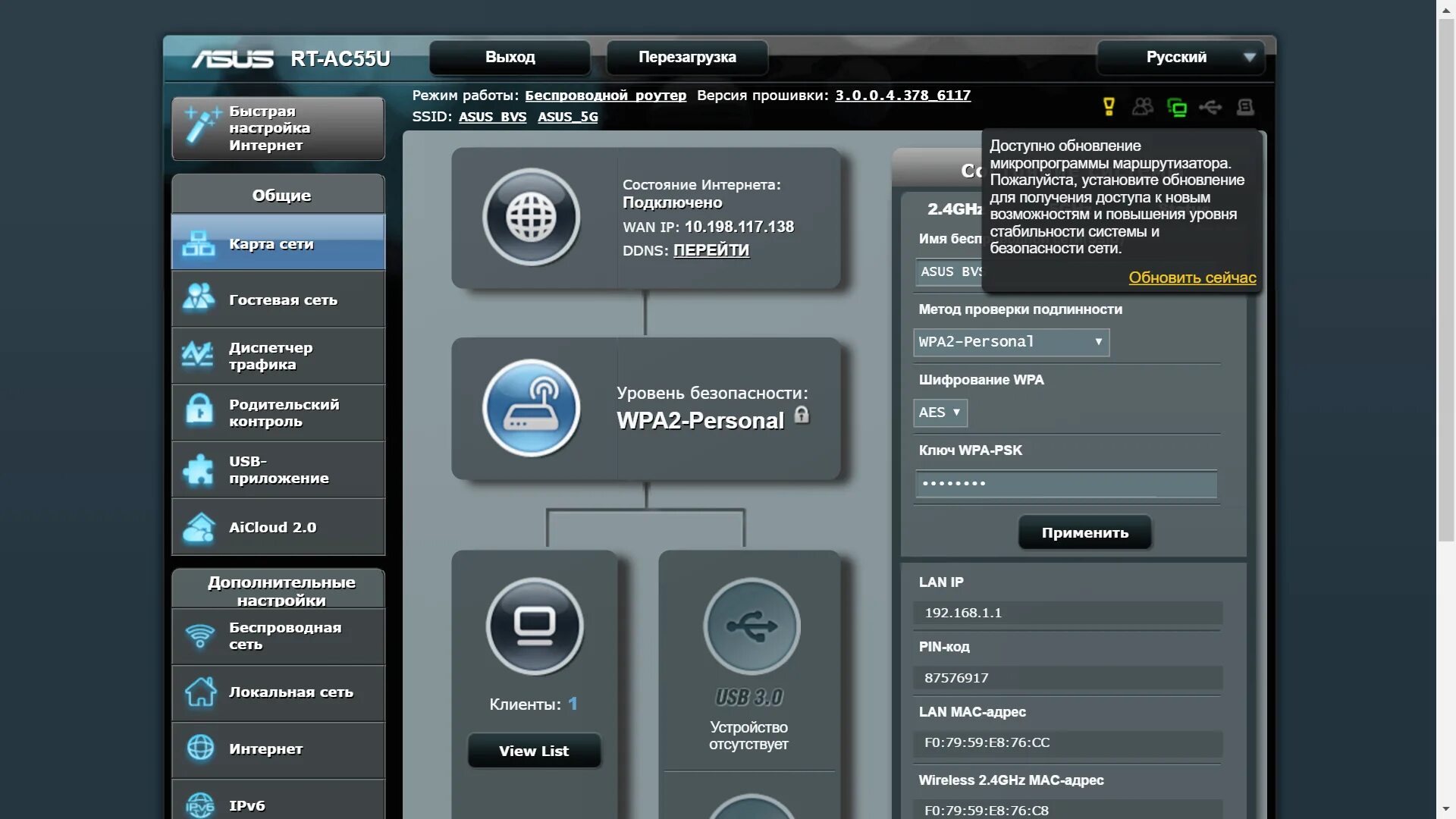Image resolution: width=1456 pixels, height=819 pixels.
Task: Click the green network clients status icon
Action: (1177, 108)
